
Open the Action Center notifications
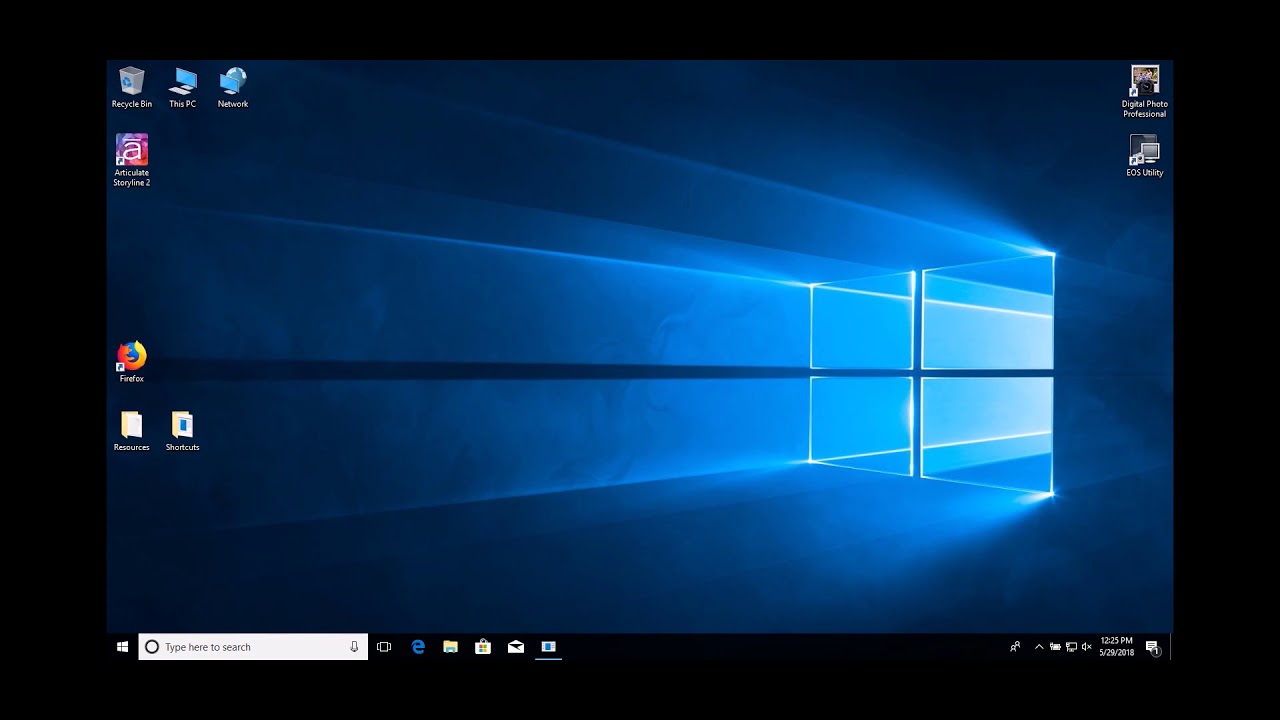(x=1152, y=647)
